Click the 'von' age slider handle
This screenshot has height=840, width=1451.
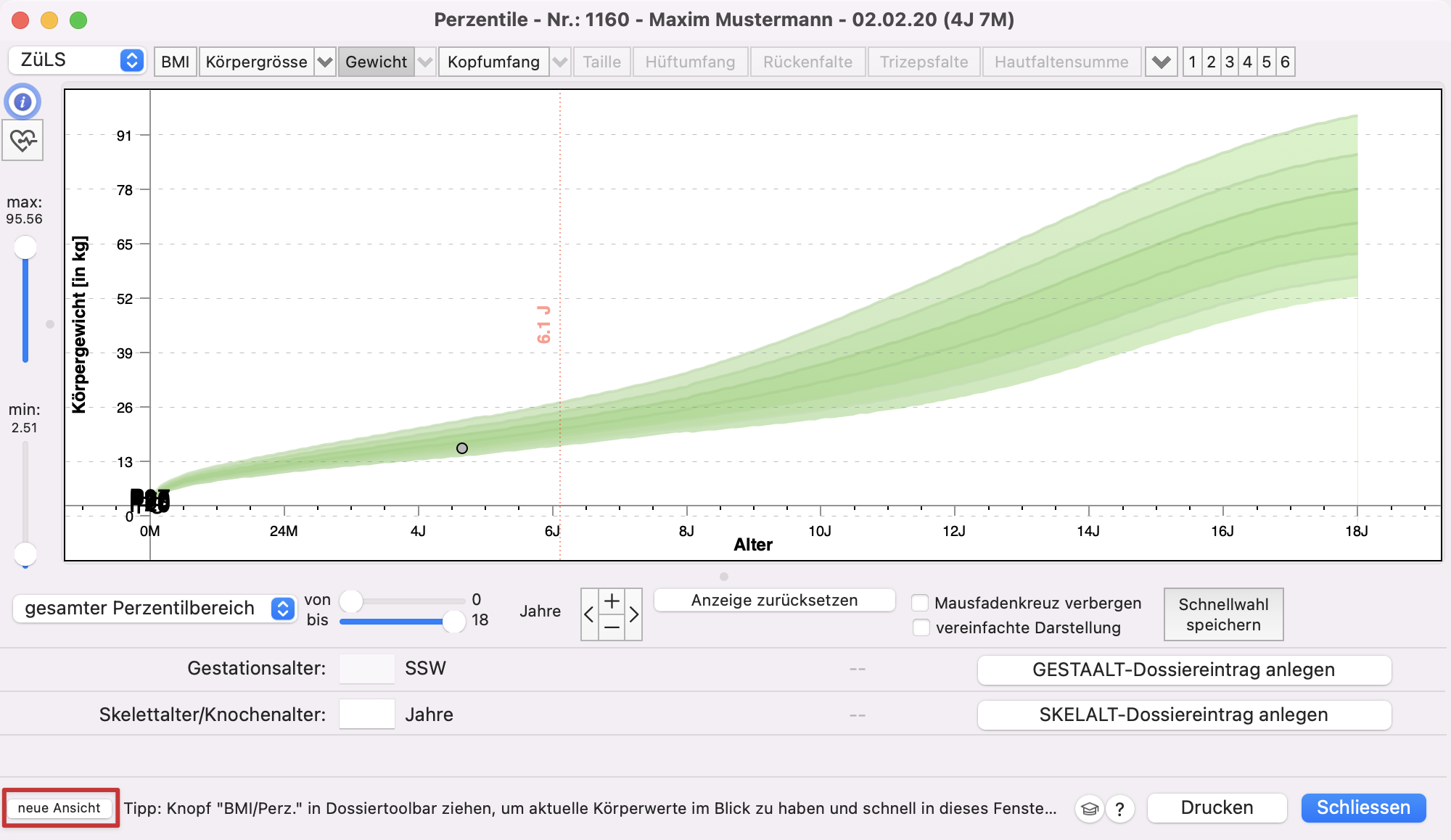point(351,601)
